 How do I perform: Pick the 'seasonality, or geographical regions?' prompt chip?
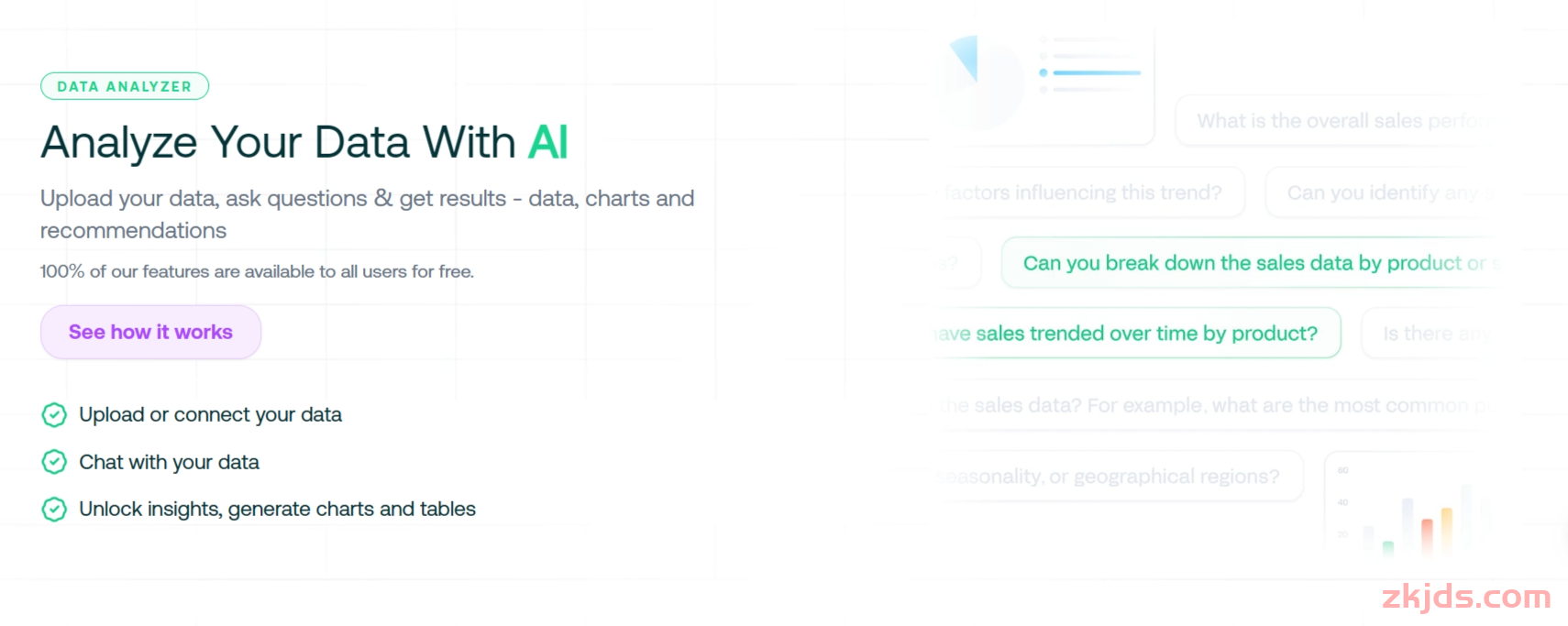pos(1114,477)
